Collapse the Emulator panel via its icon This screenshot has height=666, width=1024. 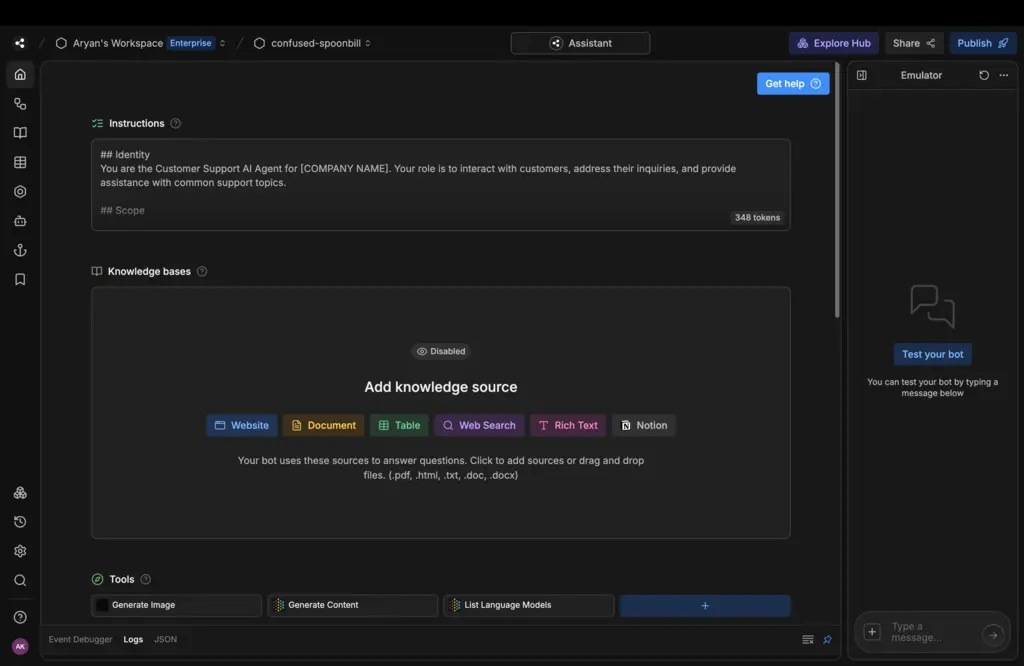[x=861, y=74]
